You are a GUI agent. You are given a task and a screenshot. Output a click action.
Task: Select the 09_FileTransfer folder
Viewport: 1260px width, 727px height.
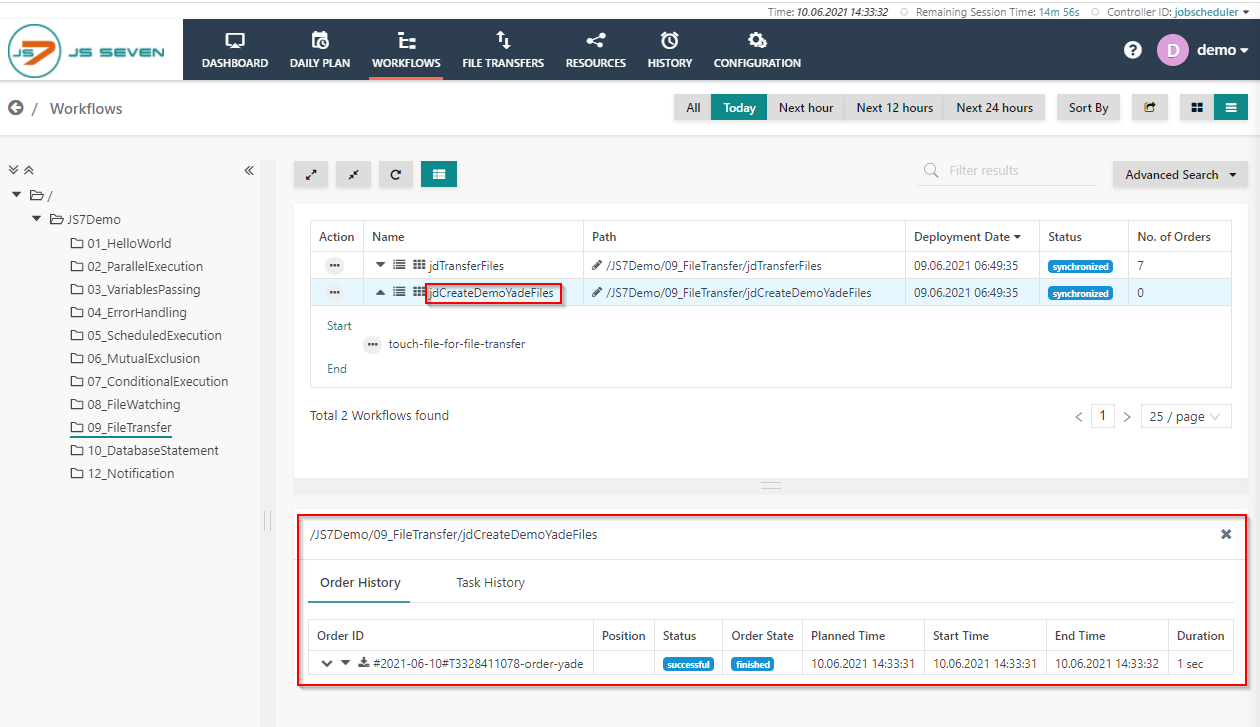(121, 427)
